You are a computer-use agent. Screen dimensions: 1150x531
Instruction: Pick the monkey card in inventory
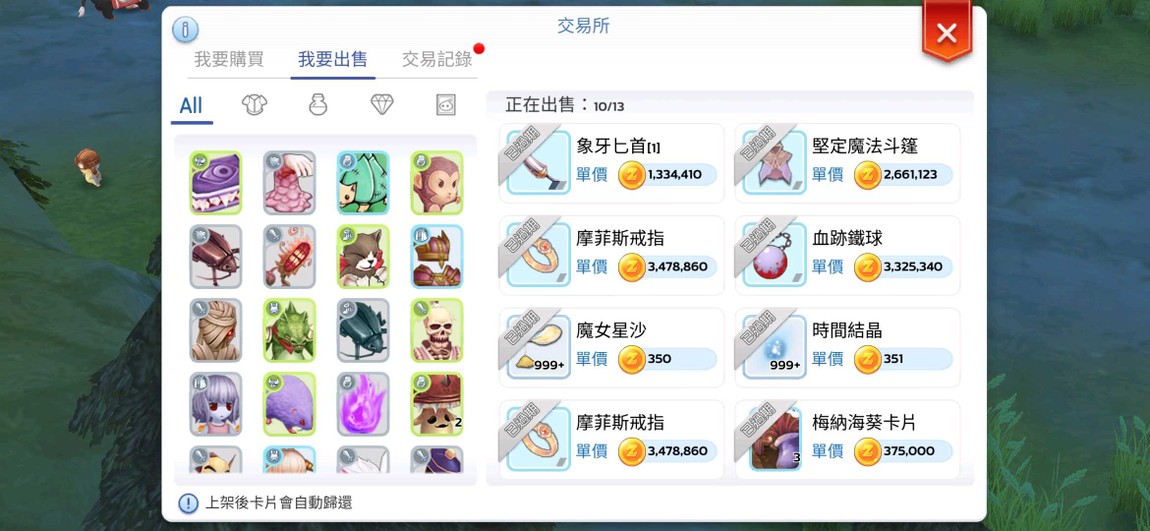click(436, 183)
